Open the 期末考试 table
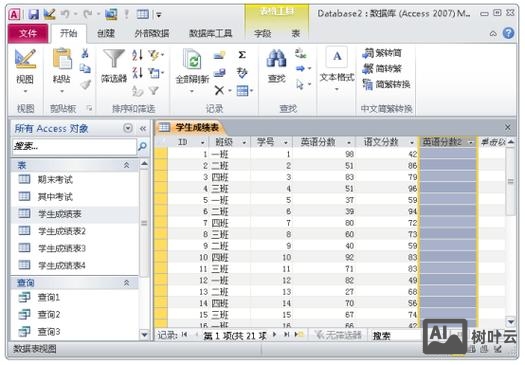This screenshot has width=525, height=365. [x=55, y=179]
